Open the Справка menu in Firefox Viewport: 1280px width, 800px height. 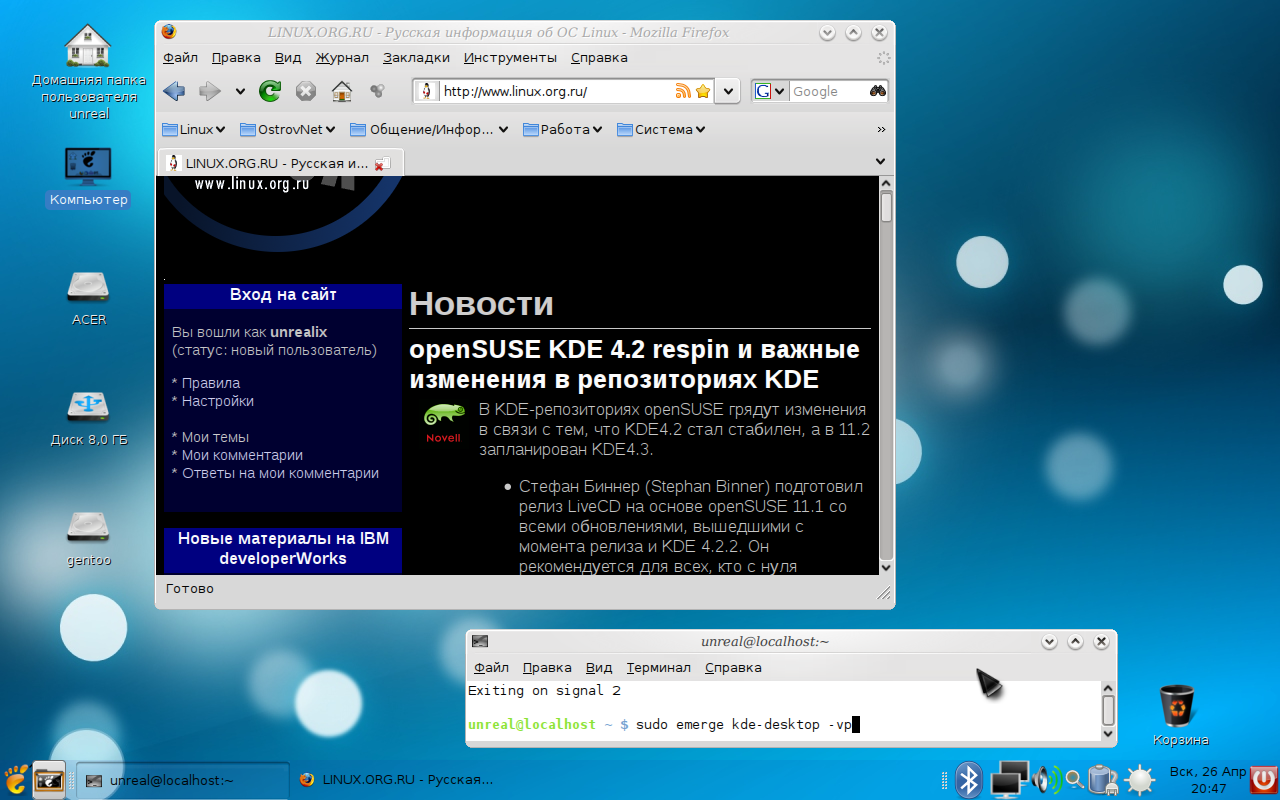pyautogui.click(x=598, y=57)
